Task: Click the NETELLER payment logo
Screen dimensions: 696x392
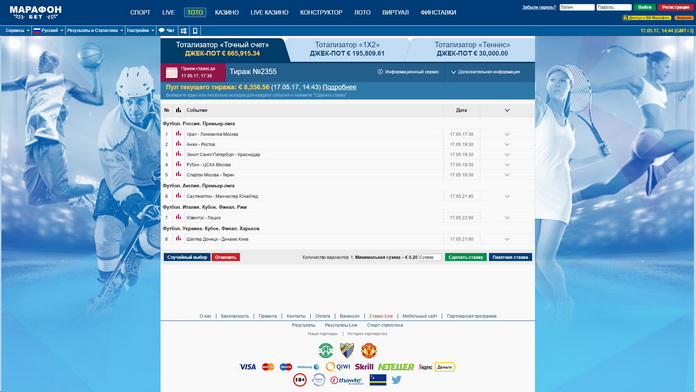Action: (396, 367)
